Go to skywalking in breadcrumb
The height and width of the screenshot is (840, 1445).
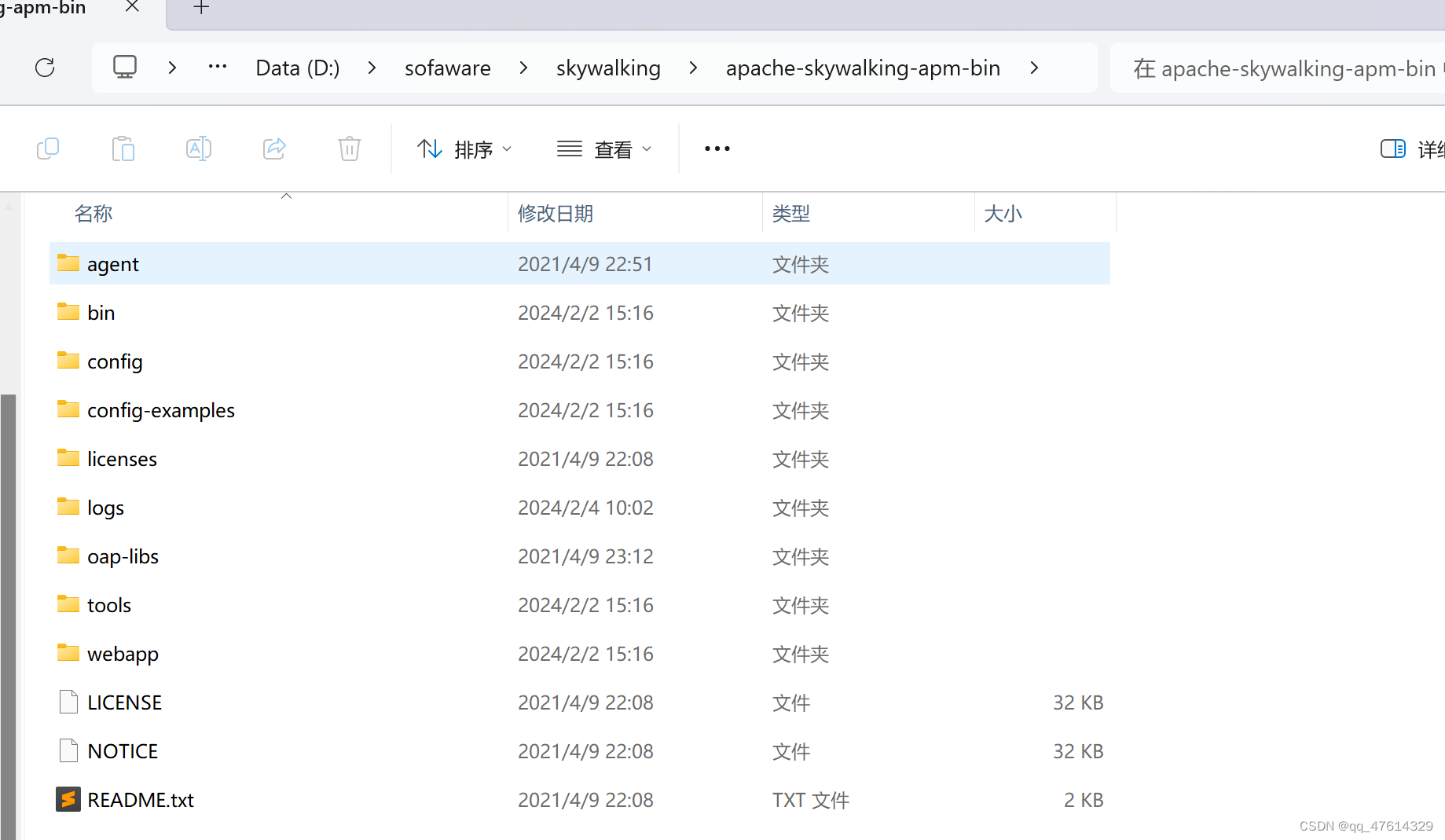coord(609,68)
